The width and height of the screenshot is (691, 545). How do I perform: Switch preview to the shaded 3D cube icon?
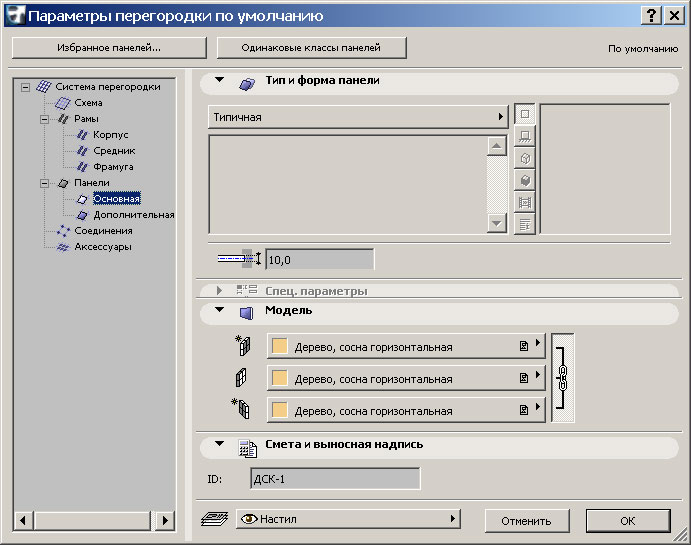point(524,181)
